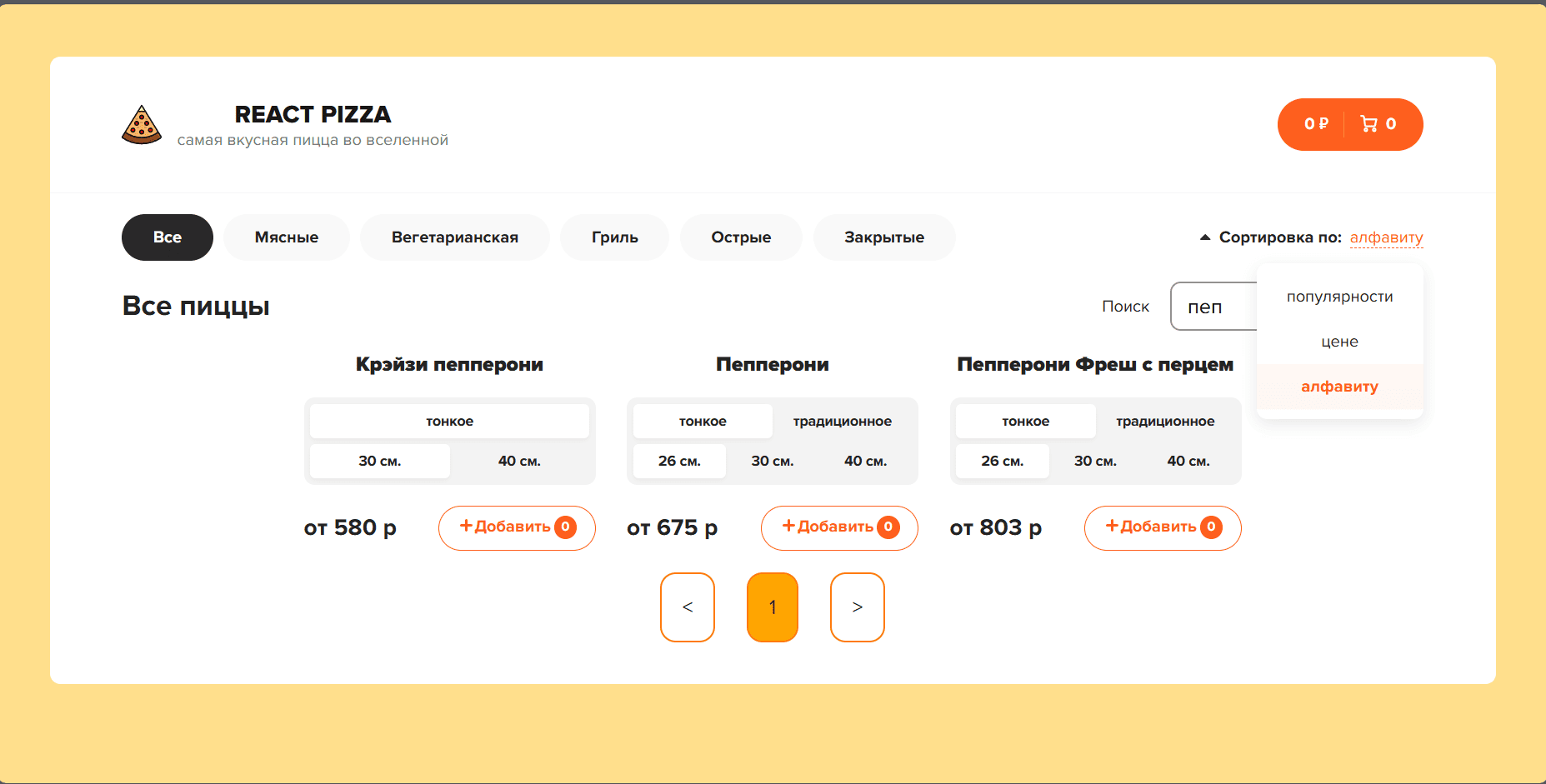Click the Поиск search input field
1546x784 pixels.
(x=1213, y=307)
